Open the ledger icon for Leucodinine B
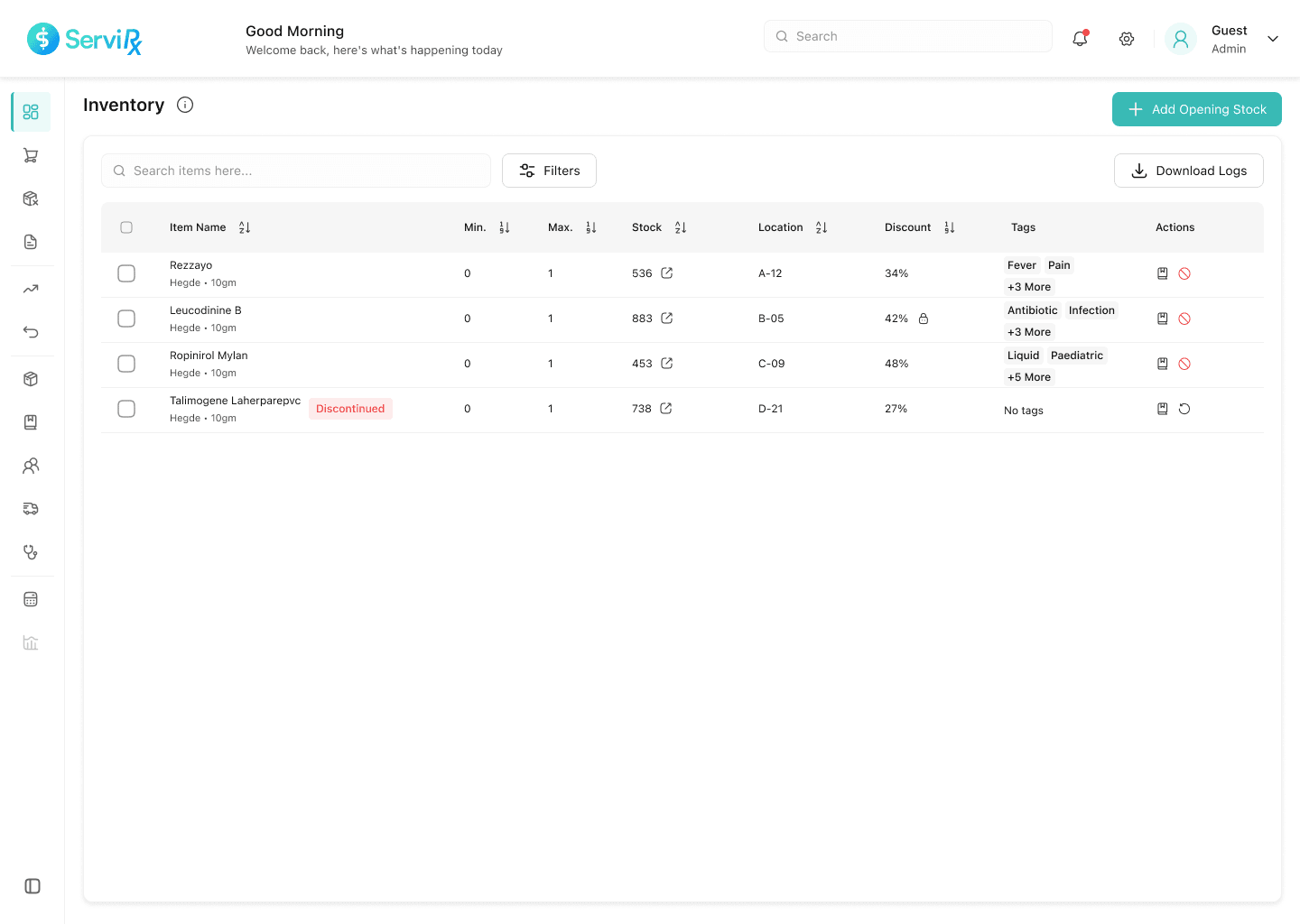The height and width of the screenshot is (924, 1300). (1162, 318)
